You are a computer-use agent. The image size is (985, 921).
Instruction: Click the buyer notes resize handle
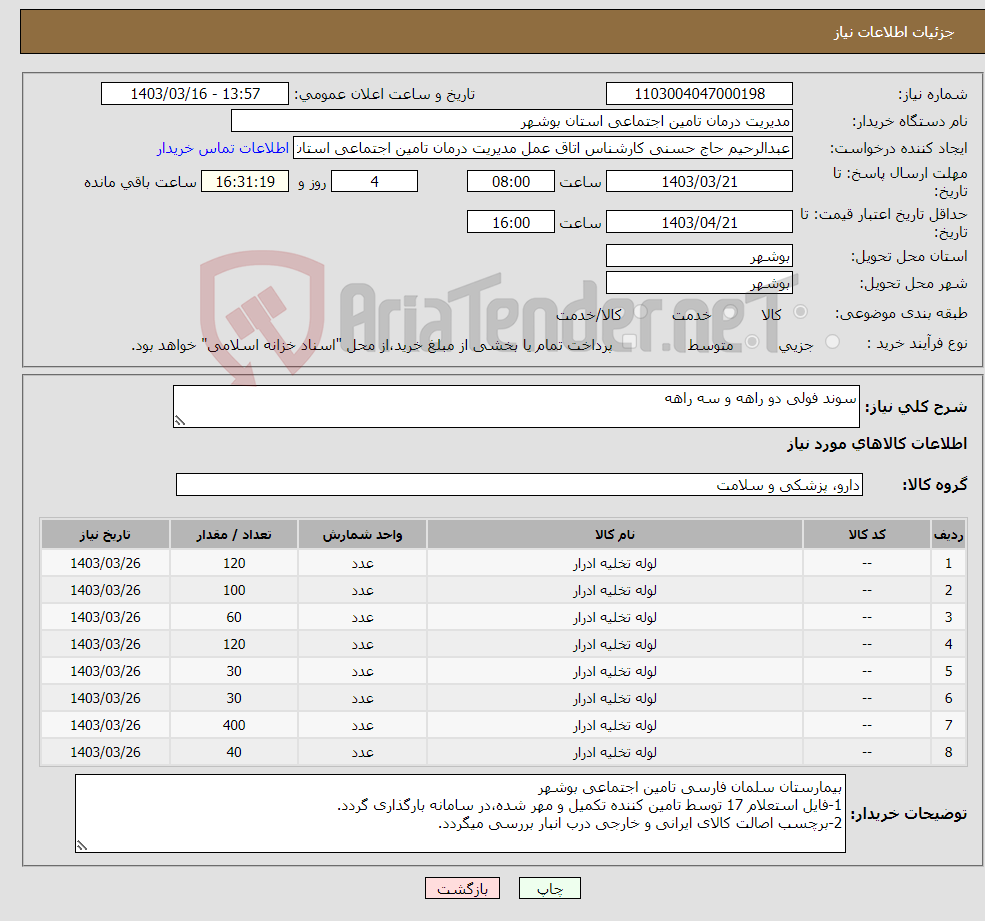click(x=82, y=846)
